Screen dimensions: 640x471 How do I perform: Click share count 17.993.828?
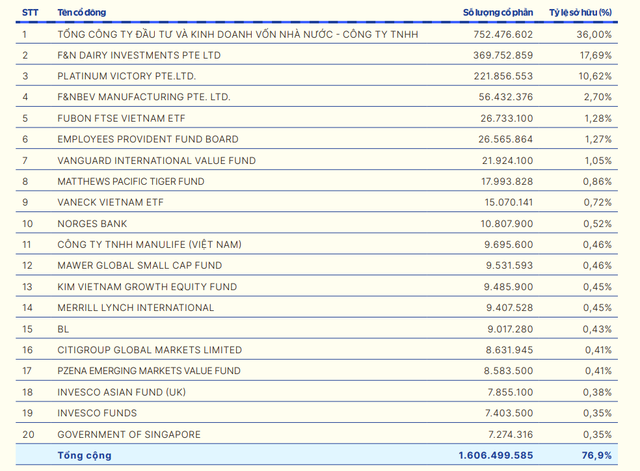507,181
